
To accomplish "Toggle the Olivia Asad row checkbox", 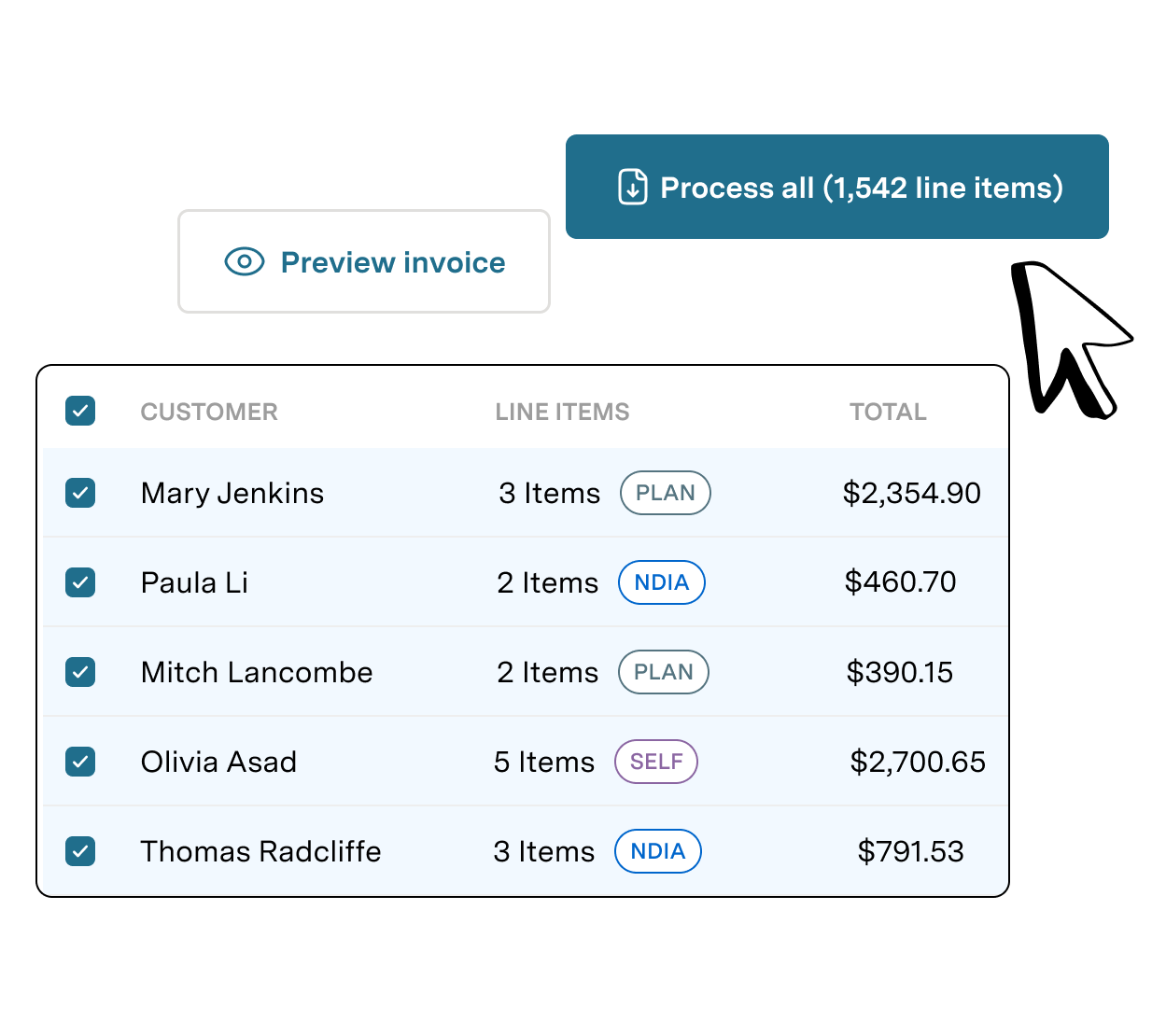I will (80, 762).
